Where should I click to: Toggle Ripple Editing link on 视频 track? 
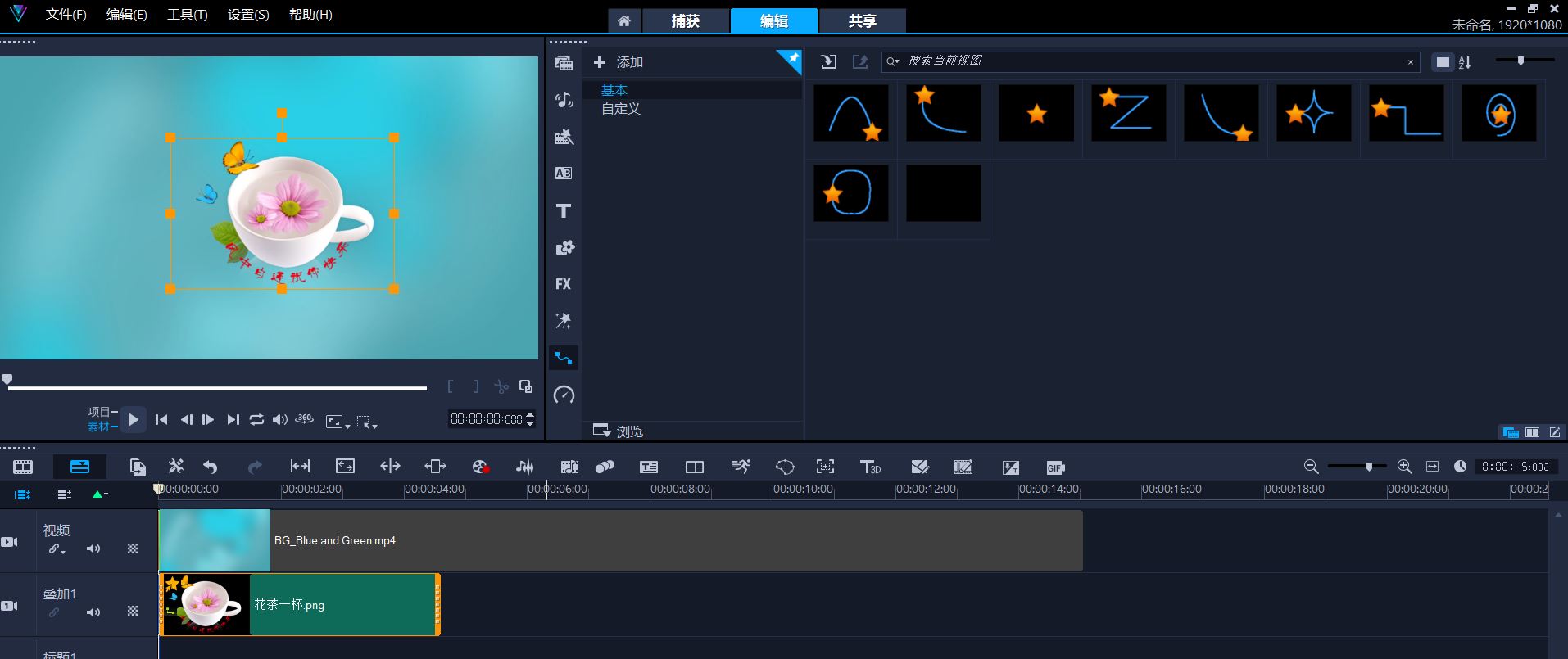[x=56, y=548]
